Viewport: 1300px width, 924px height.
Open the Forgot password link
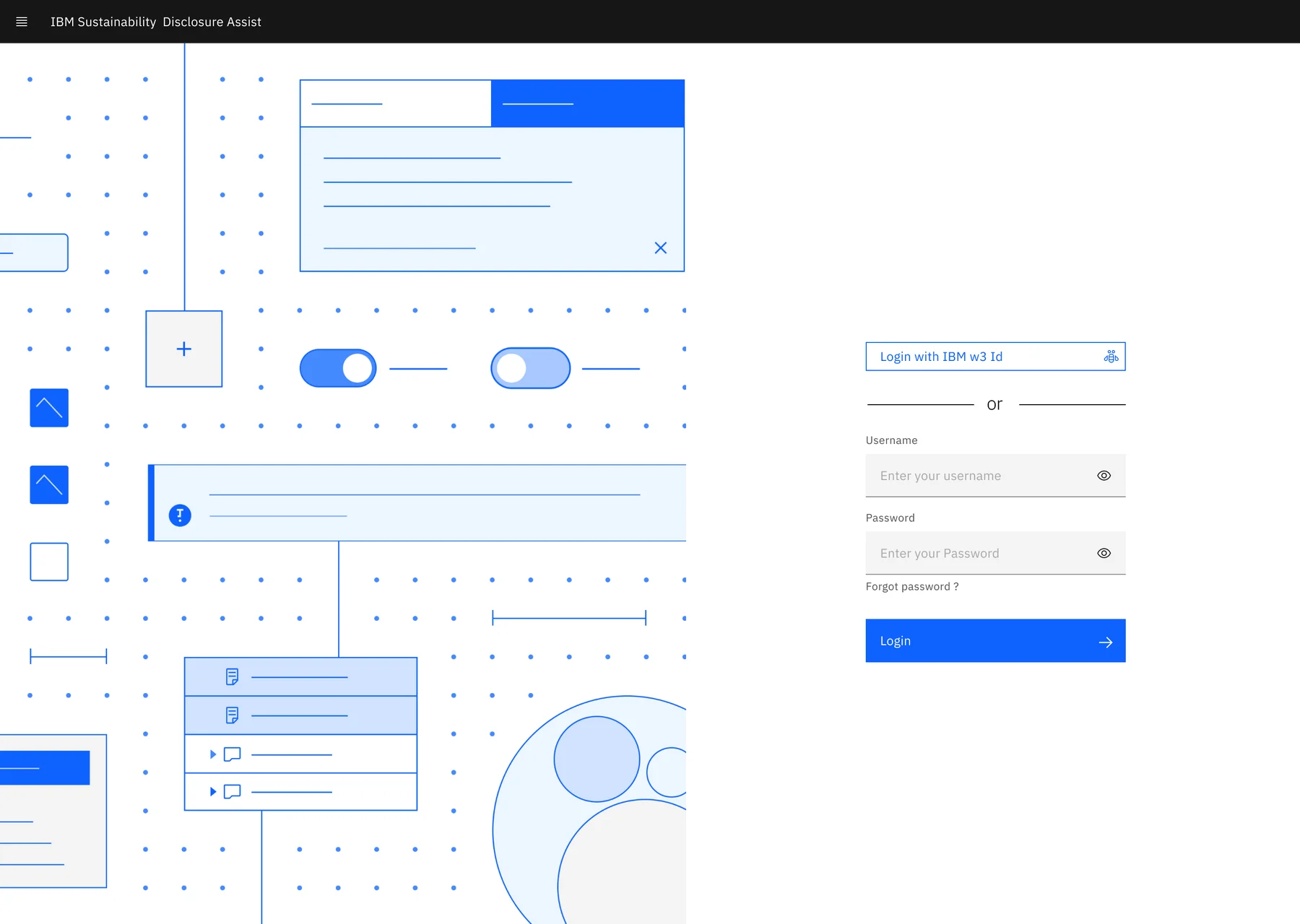(912, 586)
